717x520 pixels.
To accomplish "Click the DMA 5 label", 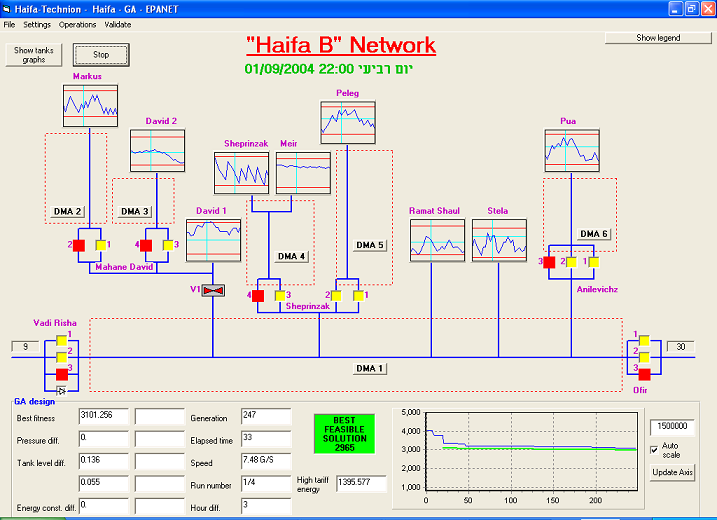I will (370, 246).
